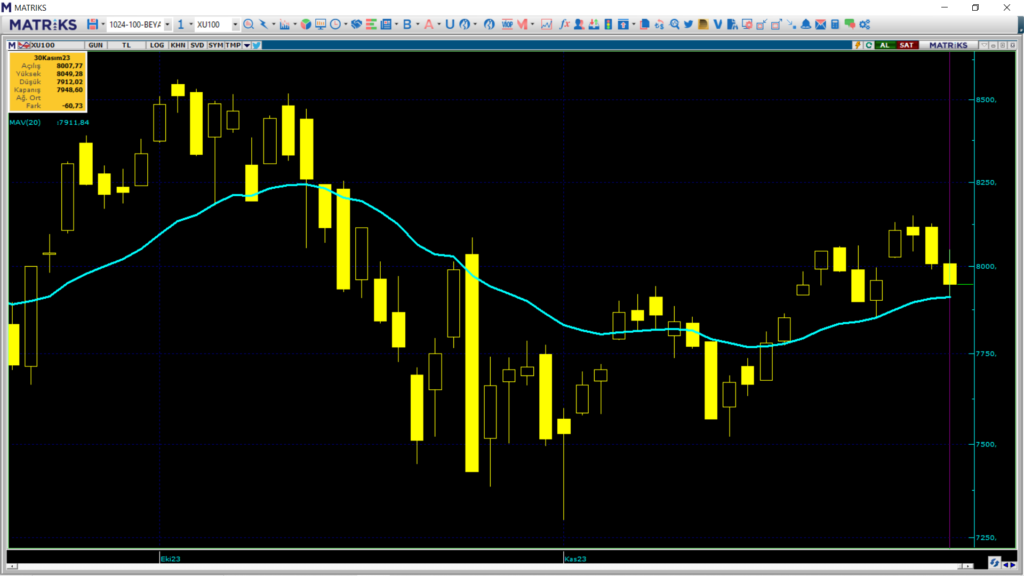Toggle the LOG scale button
1024x576 pixels.
click(x=157, y=45)
